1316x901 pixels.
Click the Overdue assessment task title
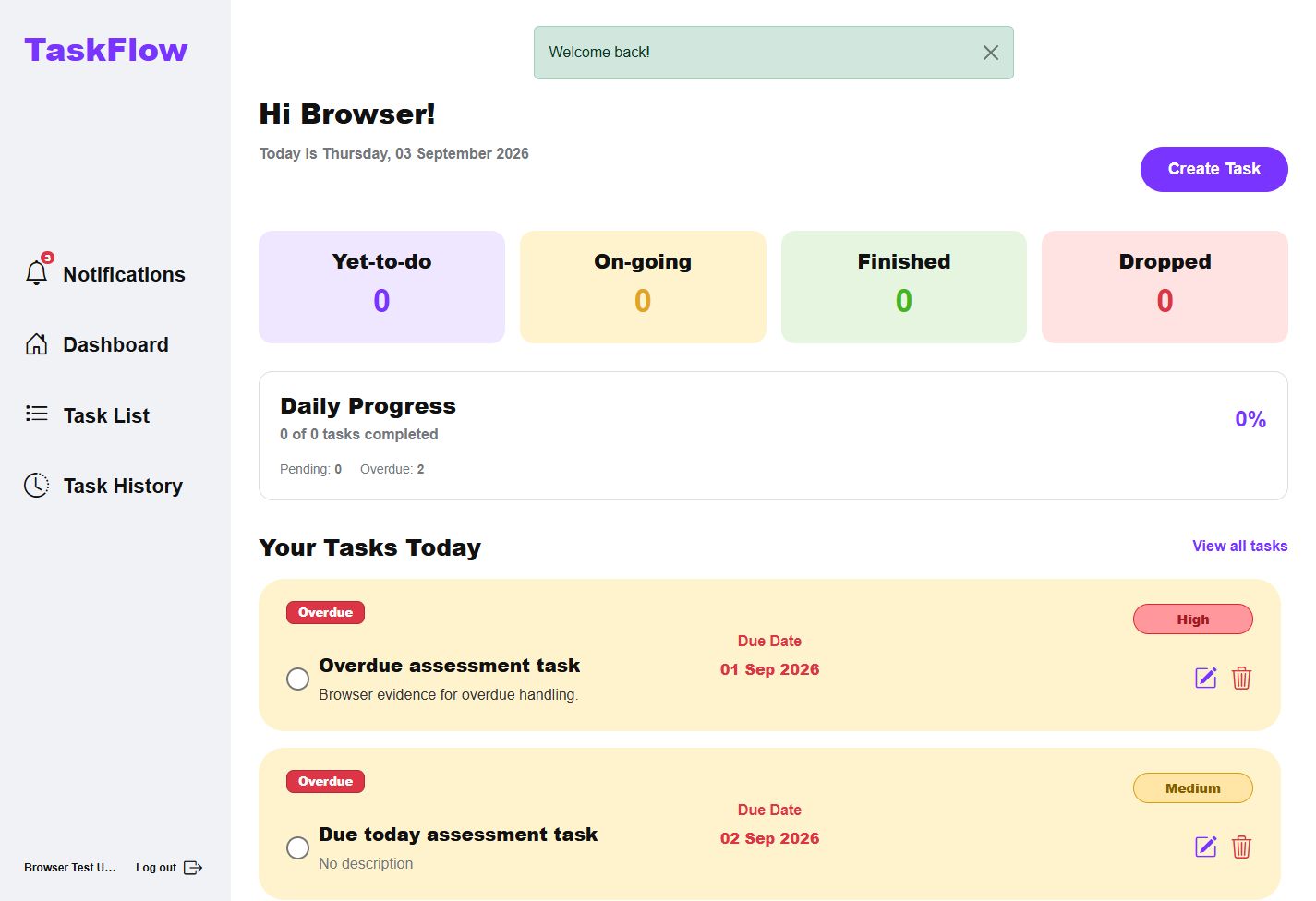(x=450, y=666)
